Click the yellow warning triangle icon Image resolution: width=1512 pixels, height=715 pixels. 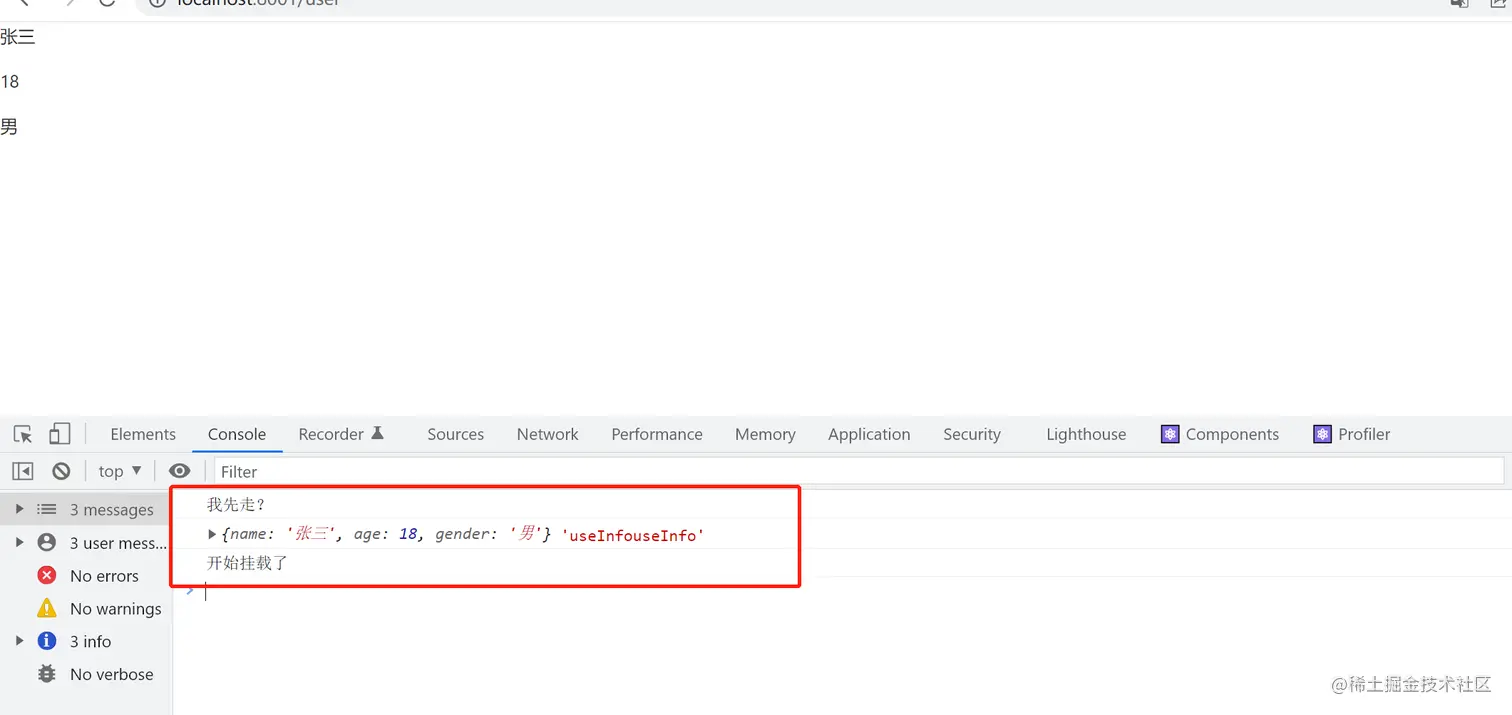click(47, 608)
